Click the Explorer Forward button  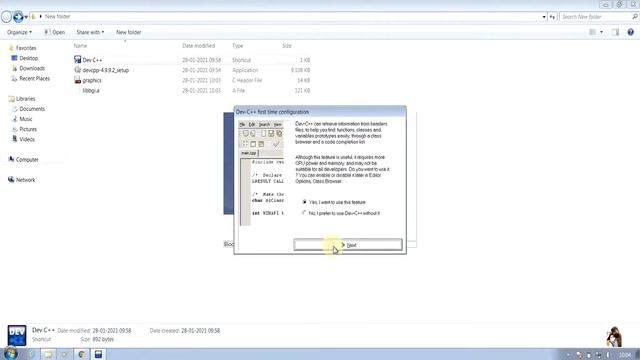pos(18,17)
